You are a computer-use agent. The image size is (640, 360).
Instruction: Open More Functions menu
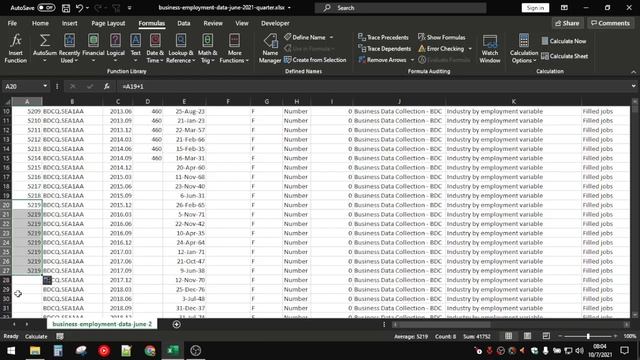point(234,49)
